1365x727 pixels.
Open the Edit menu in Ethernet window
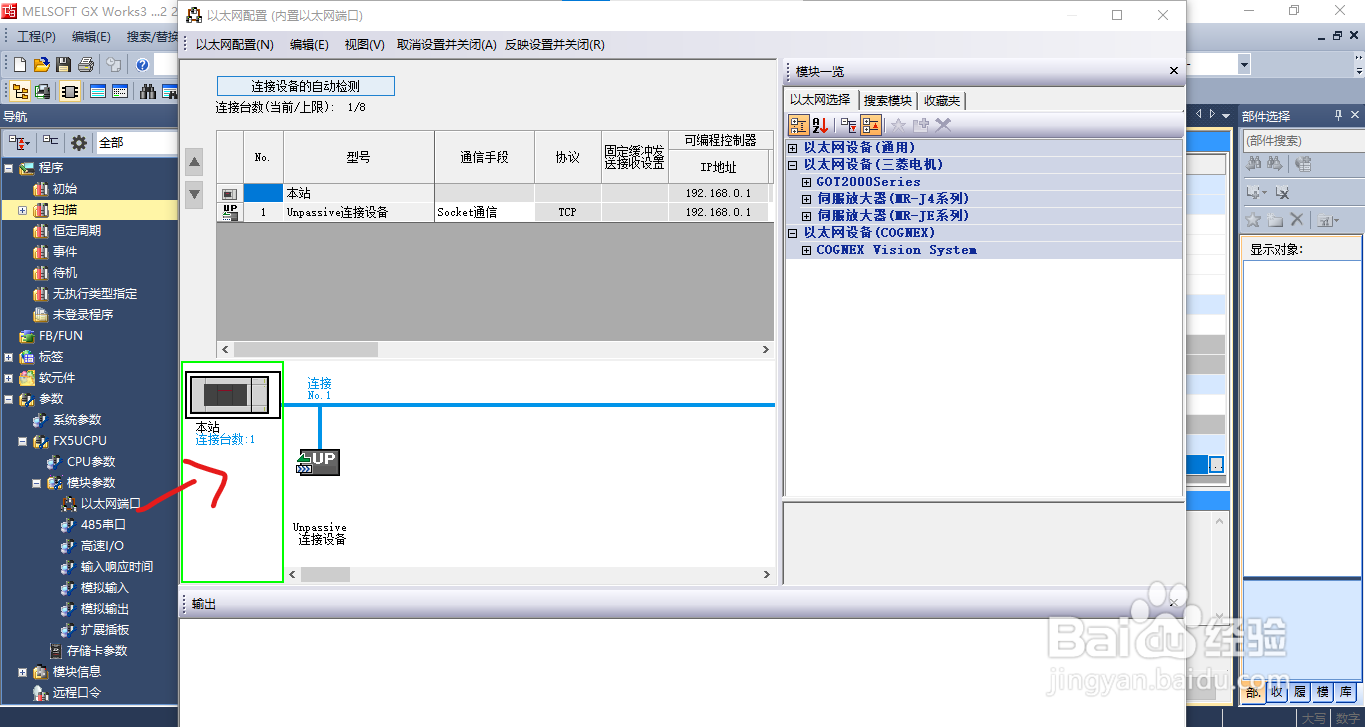(309, 45)
